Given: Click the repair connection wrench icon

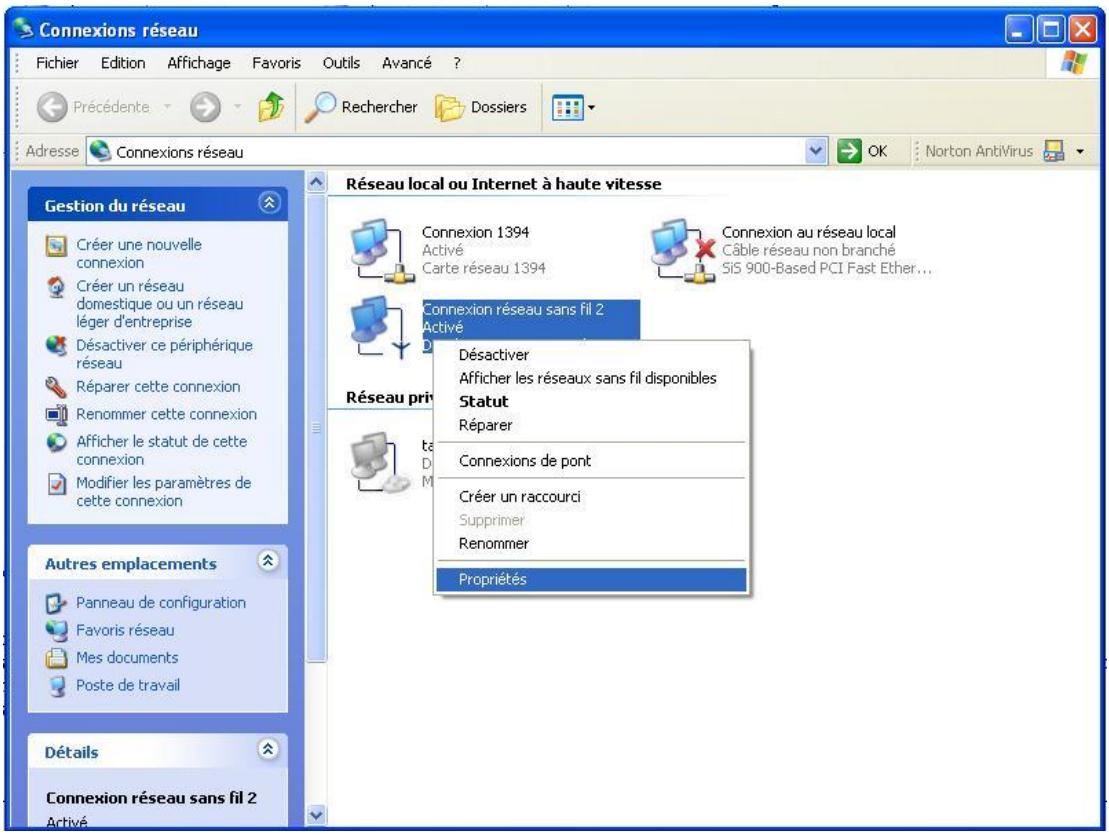Looking at the screenshot, I should 56,387.
